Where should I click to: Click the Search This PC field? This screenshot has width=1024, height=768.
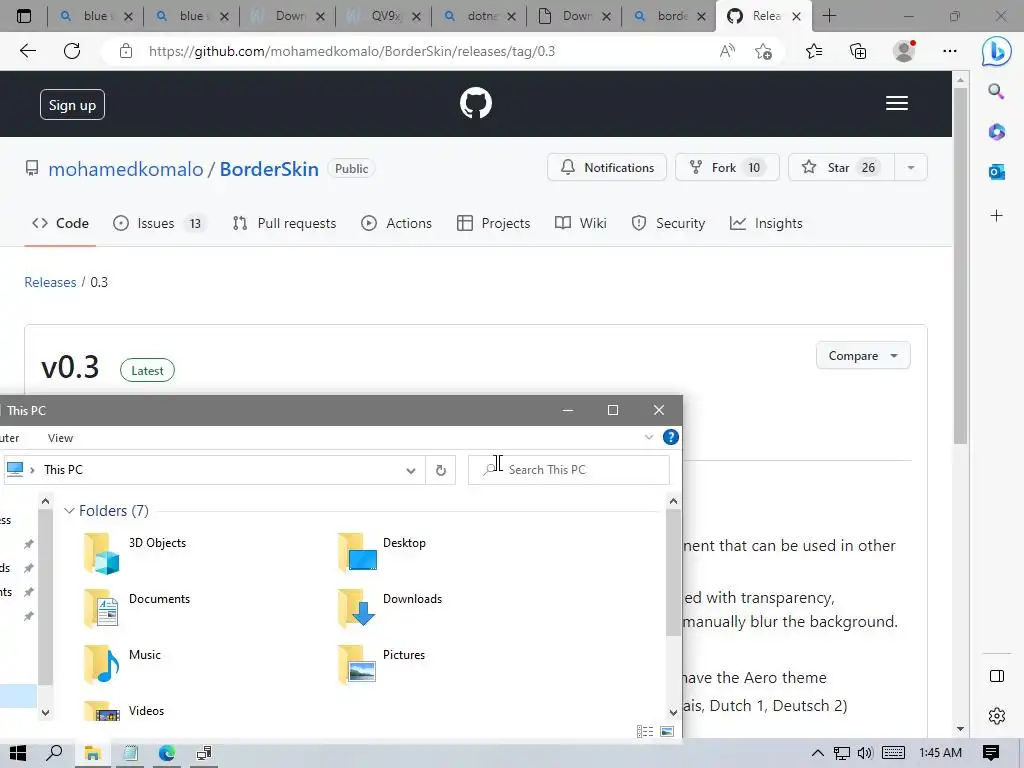tap(569, 470)
